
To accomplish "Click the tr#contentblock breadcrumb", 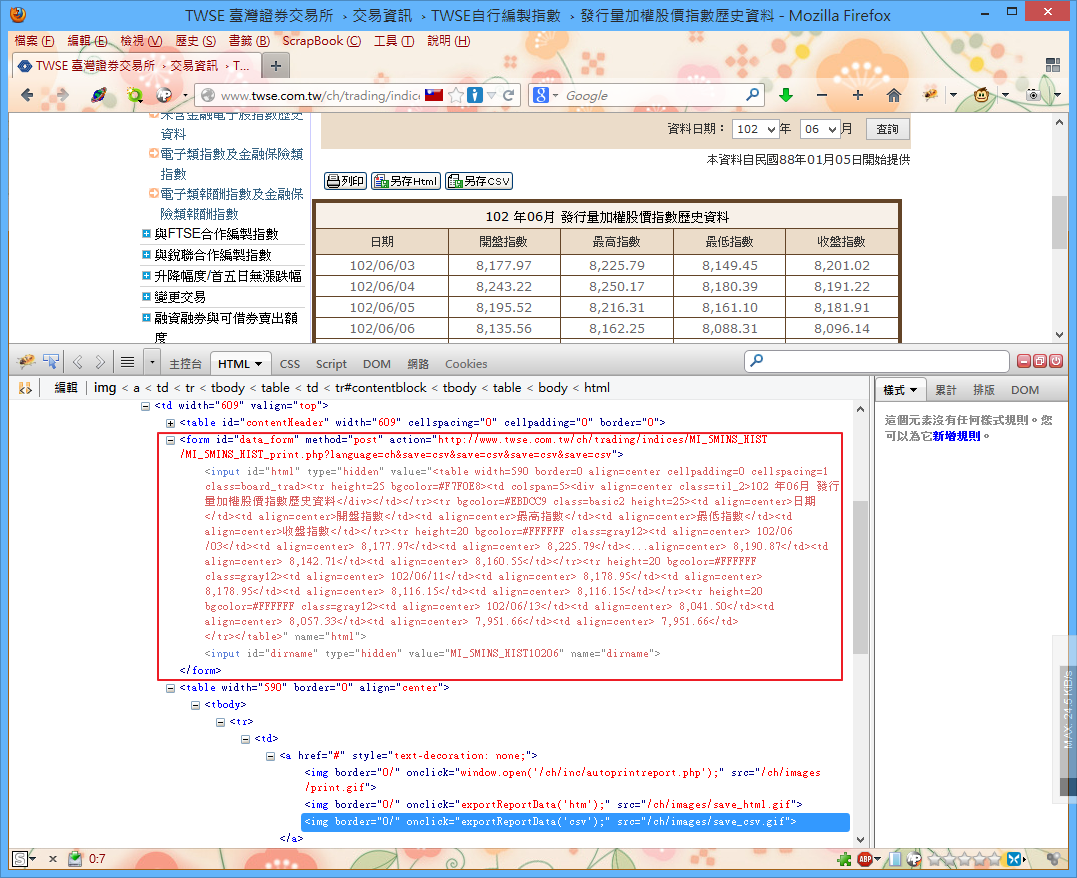I will point(381,388).
